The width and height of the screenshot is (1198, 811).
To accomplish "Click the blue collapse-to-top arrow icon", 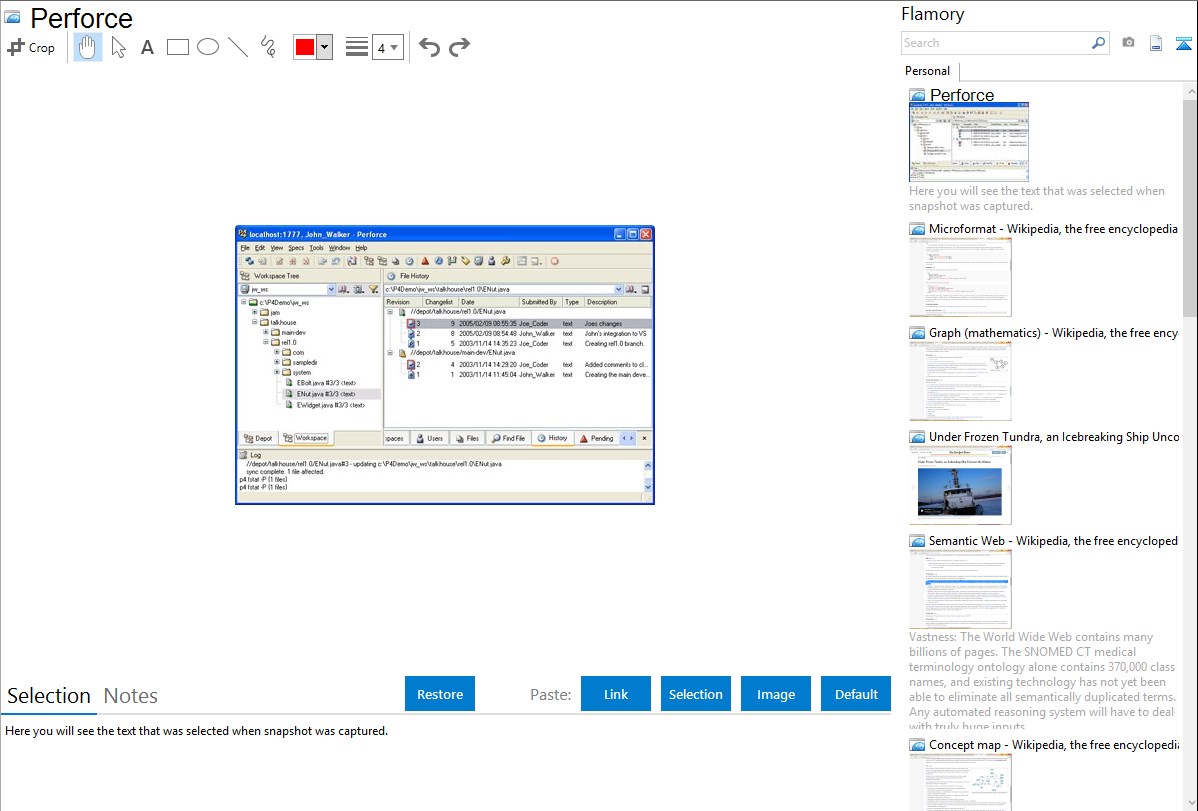I will click(1183, 43).
